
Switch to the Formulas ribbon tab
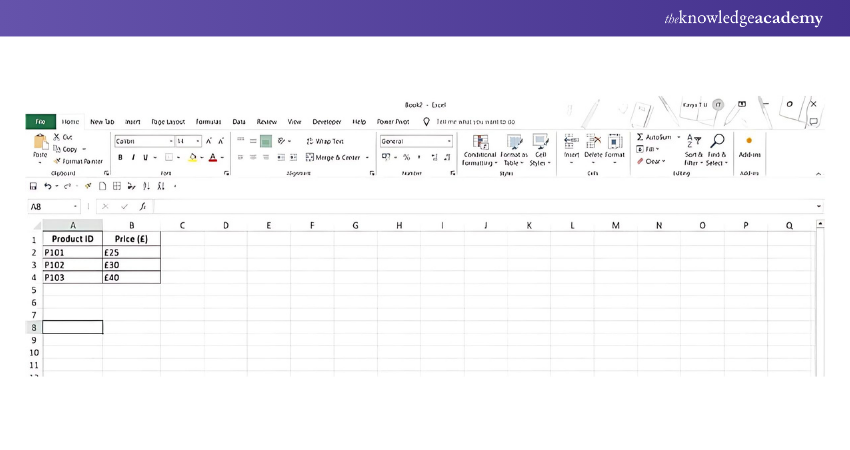point(208,121)
